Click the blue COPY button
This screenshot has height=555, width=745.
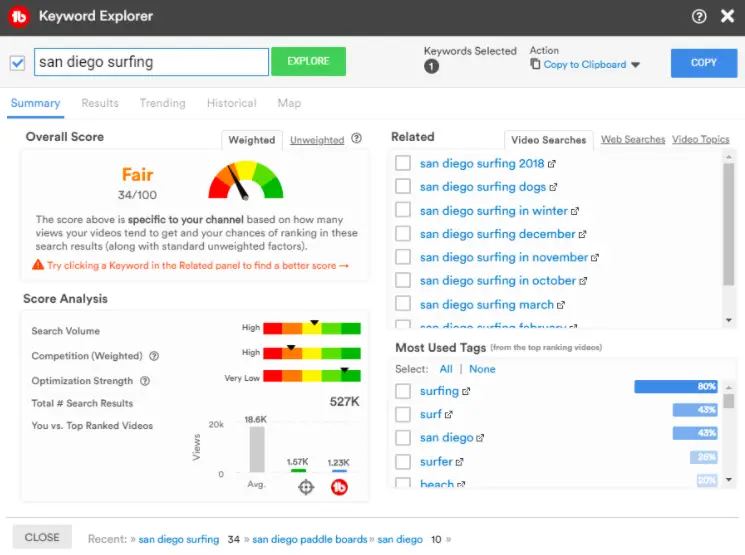point(704,63)
